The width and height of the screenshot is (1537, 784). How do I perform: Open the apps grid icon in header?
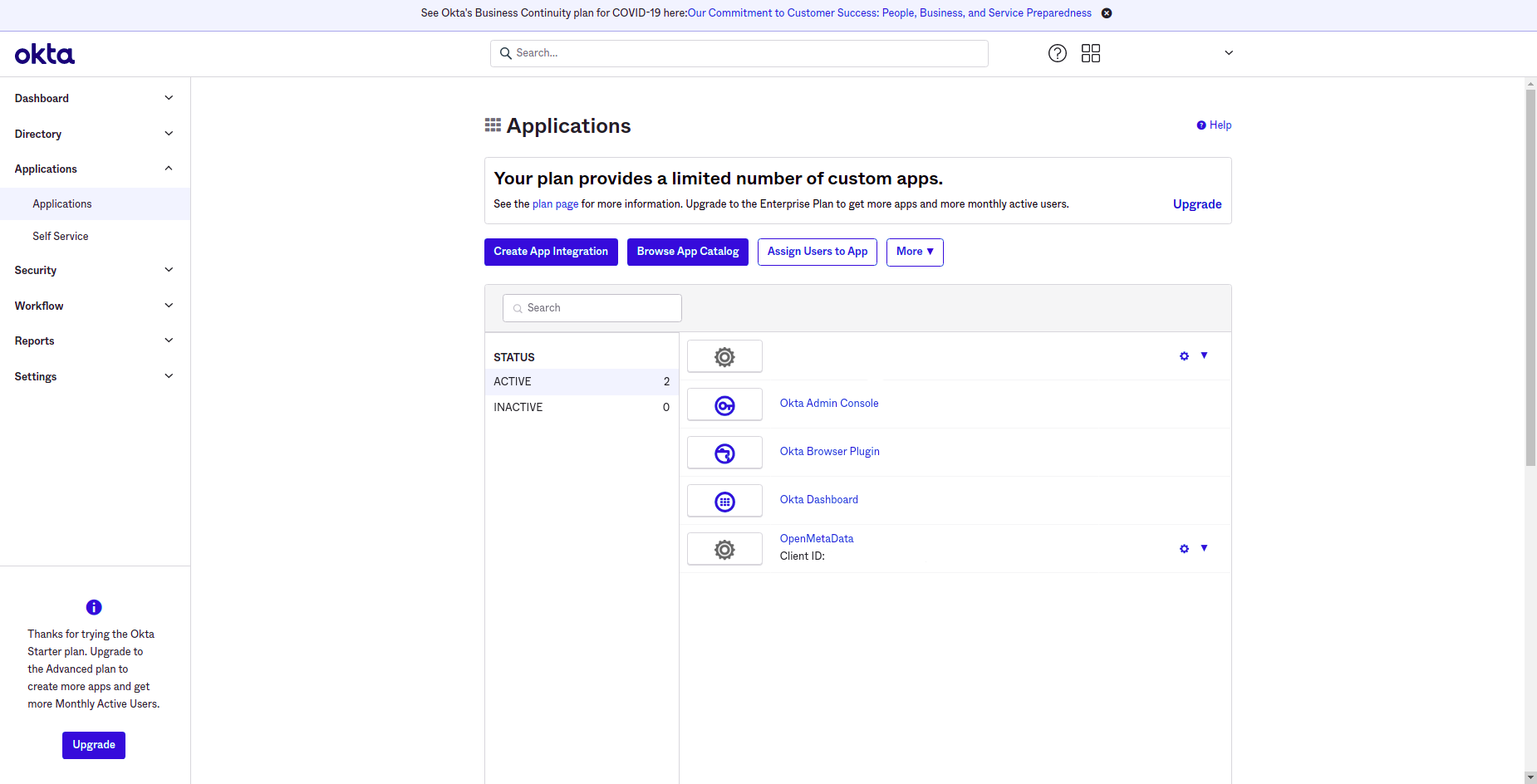(x=1091, y=53)
